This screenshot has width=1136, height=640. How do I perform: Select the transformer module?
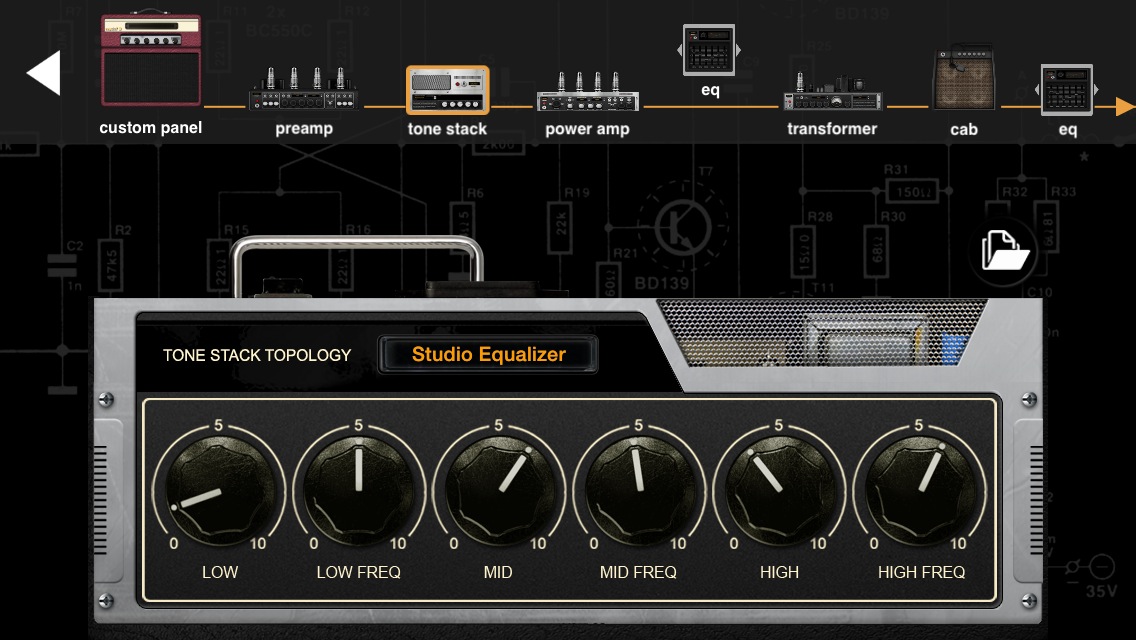point(832,92)
